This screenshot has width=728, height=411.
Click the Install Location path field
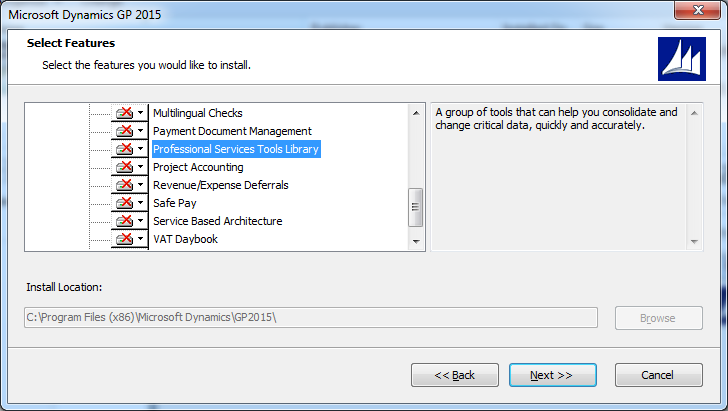[x=311, y=317]
